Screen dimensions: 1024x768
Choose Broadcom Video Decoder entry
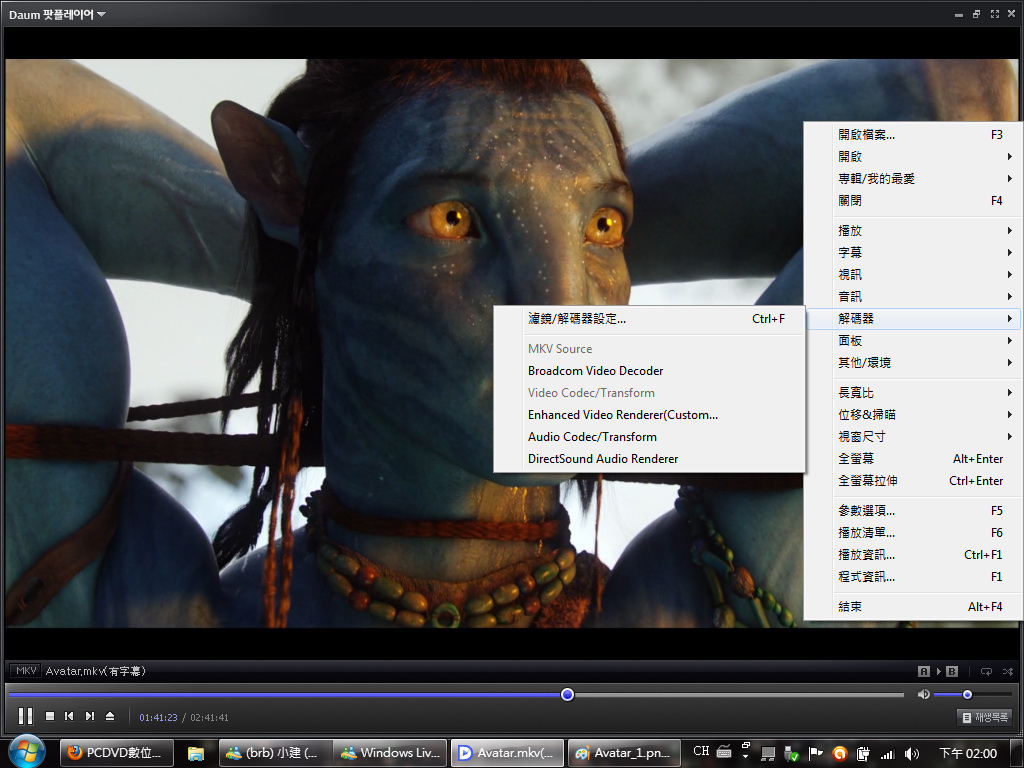click(595, 371)
